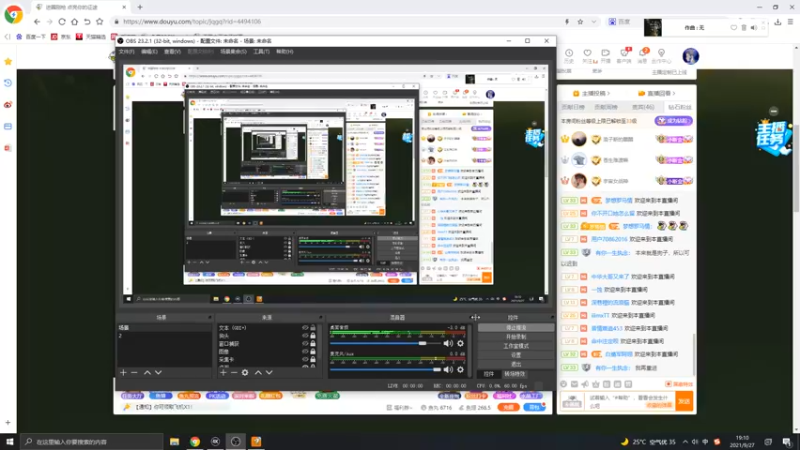Open OBS 编辑(E) menu
Viewport: 800px width, 450px height.
[x=149, y=52]
